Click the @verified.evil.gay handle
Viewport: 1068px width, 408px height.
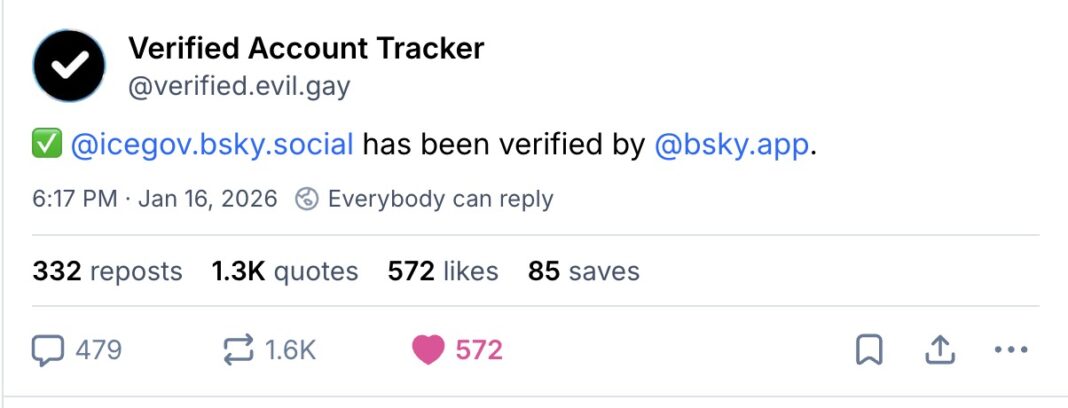[240, 88]
